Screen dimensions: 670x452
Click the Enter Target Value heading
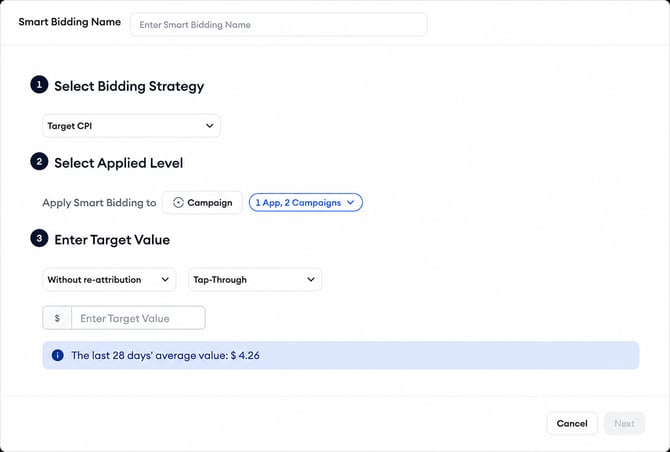tap(112, 240)
